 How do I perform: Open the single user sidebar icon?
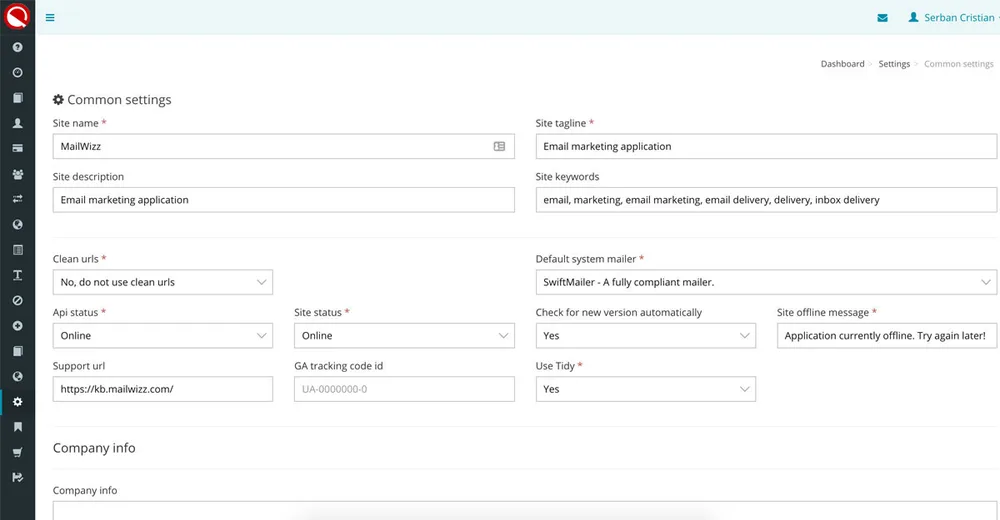point(18,123)
